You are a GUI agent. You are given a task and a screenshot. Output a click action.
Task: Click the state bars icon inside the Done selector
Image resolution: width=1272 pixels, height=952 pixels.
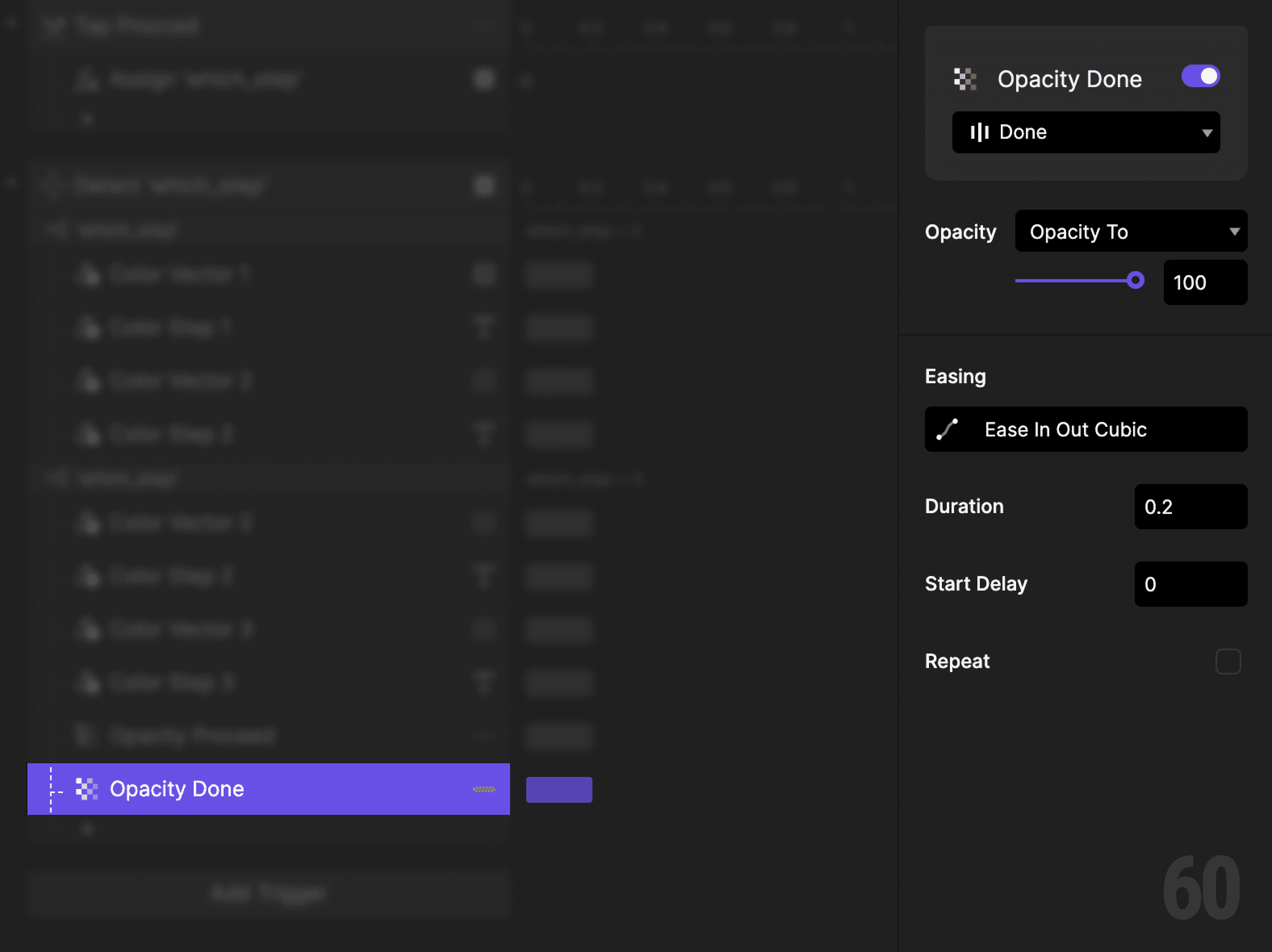(x=981, y=132)
